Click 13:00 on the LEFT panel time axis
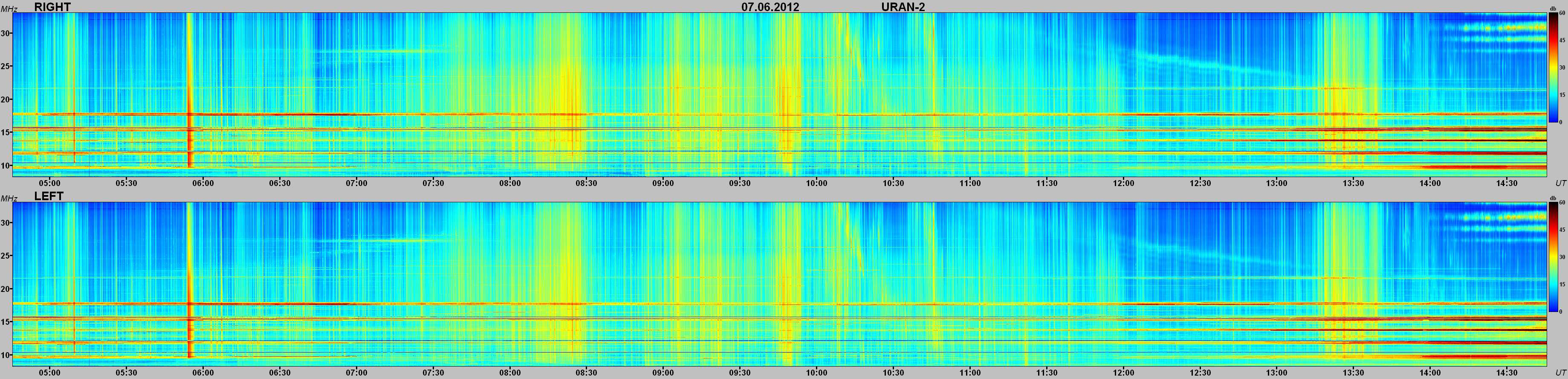The height and width of the screenshot is (379, 1568). pos(1276,372)
